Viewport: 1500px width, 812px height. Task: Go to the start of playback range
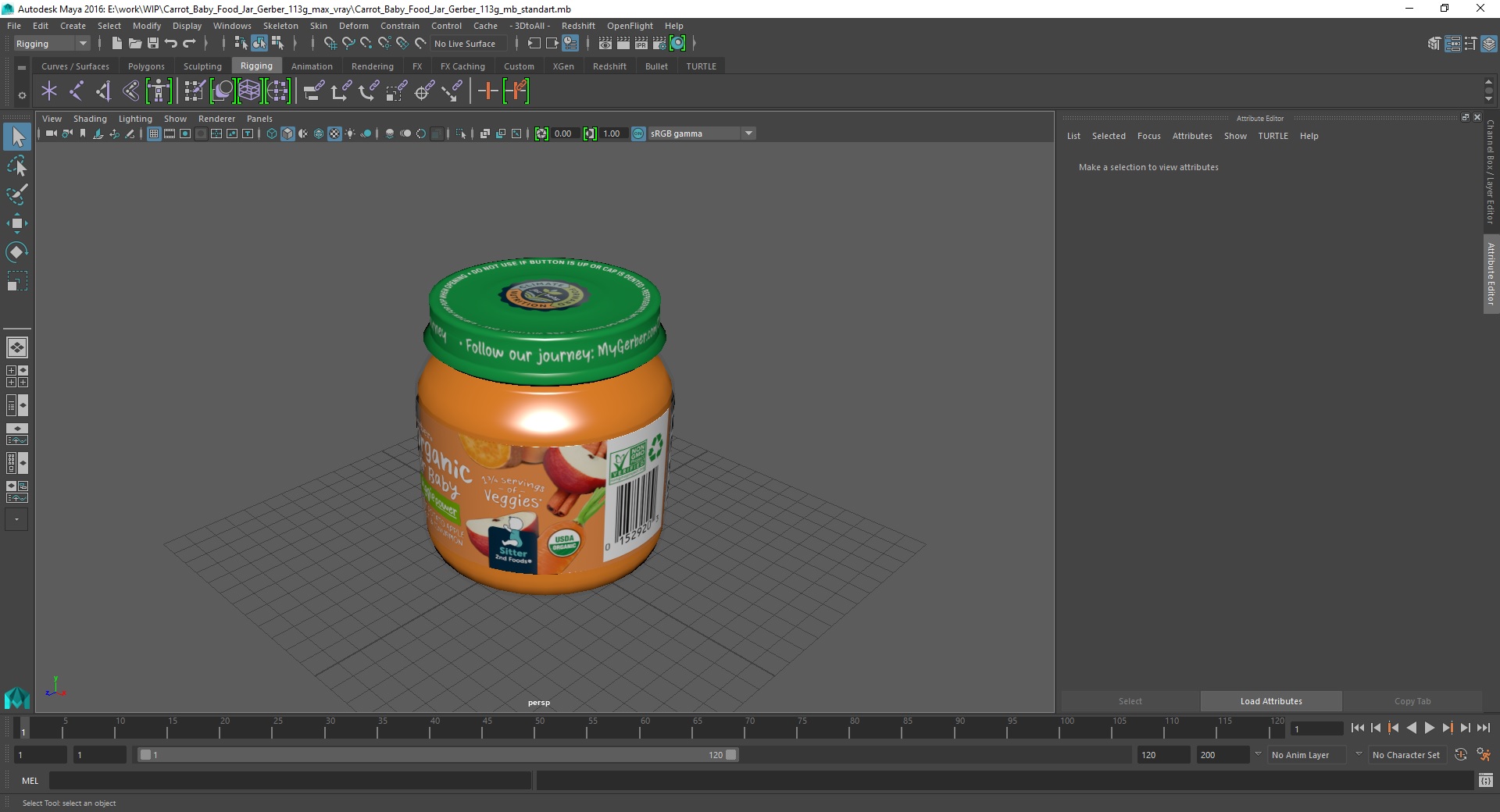click(1358, 728)
